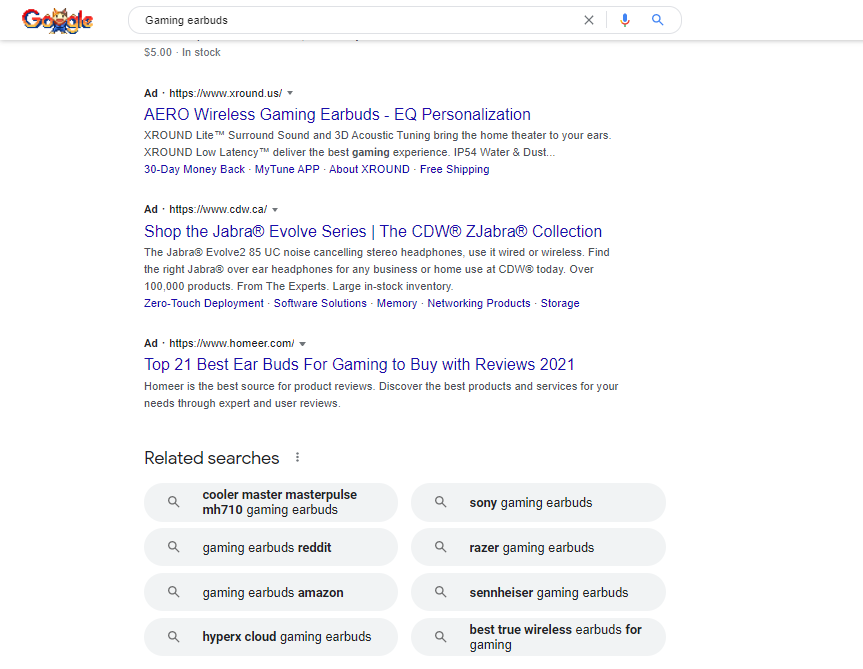Focus the Gaming earbuds search field
The image size is (863, 669).
click(355, 20)
